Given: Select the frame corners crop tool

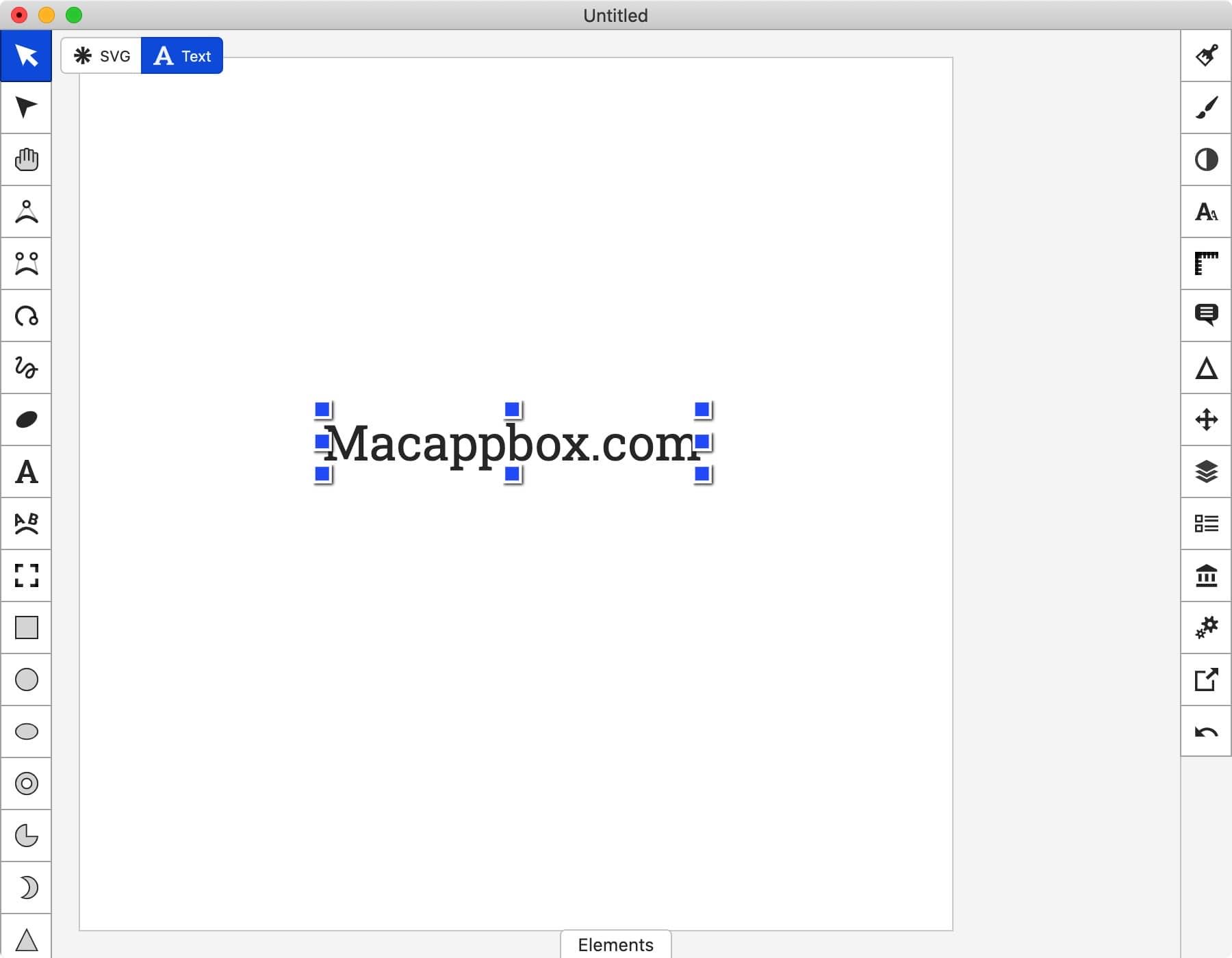Looking at the screenshot, I should (26, 575).
